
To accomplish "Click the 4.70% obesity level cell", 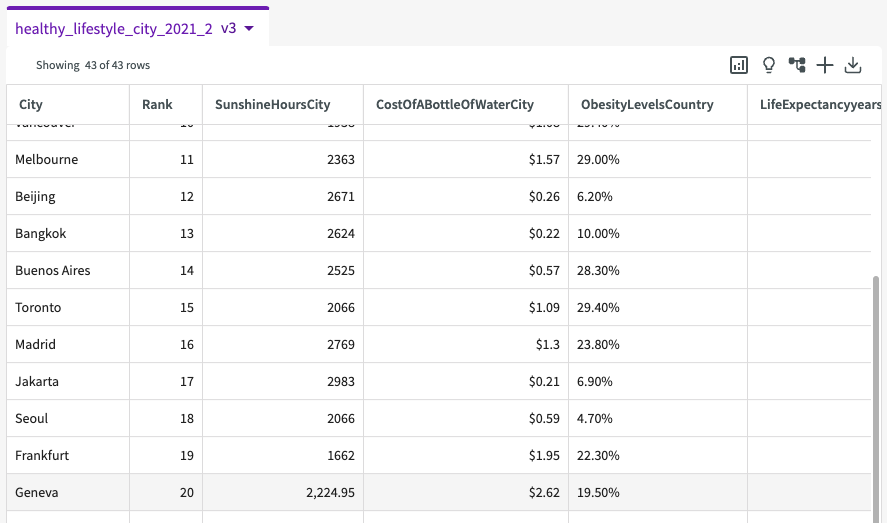I will point(658,418).
